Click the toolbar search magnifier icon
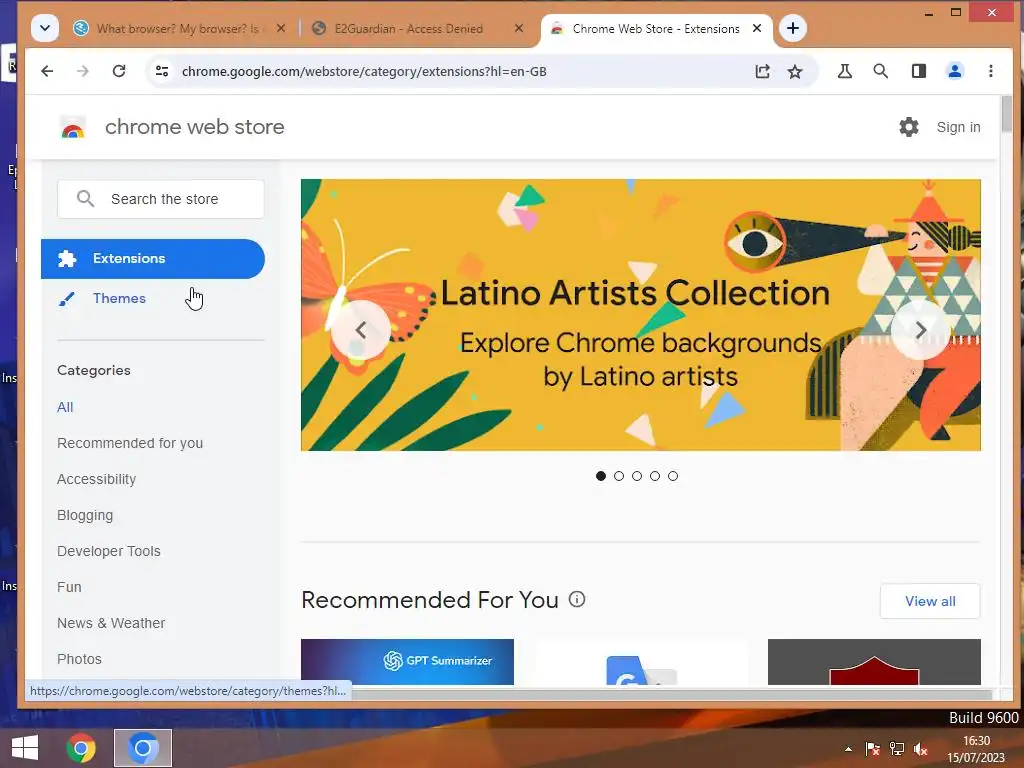This screenshot has width=1024, height=768. point(880,71)
